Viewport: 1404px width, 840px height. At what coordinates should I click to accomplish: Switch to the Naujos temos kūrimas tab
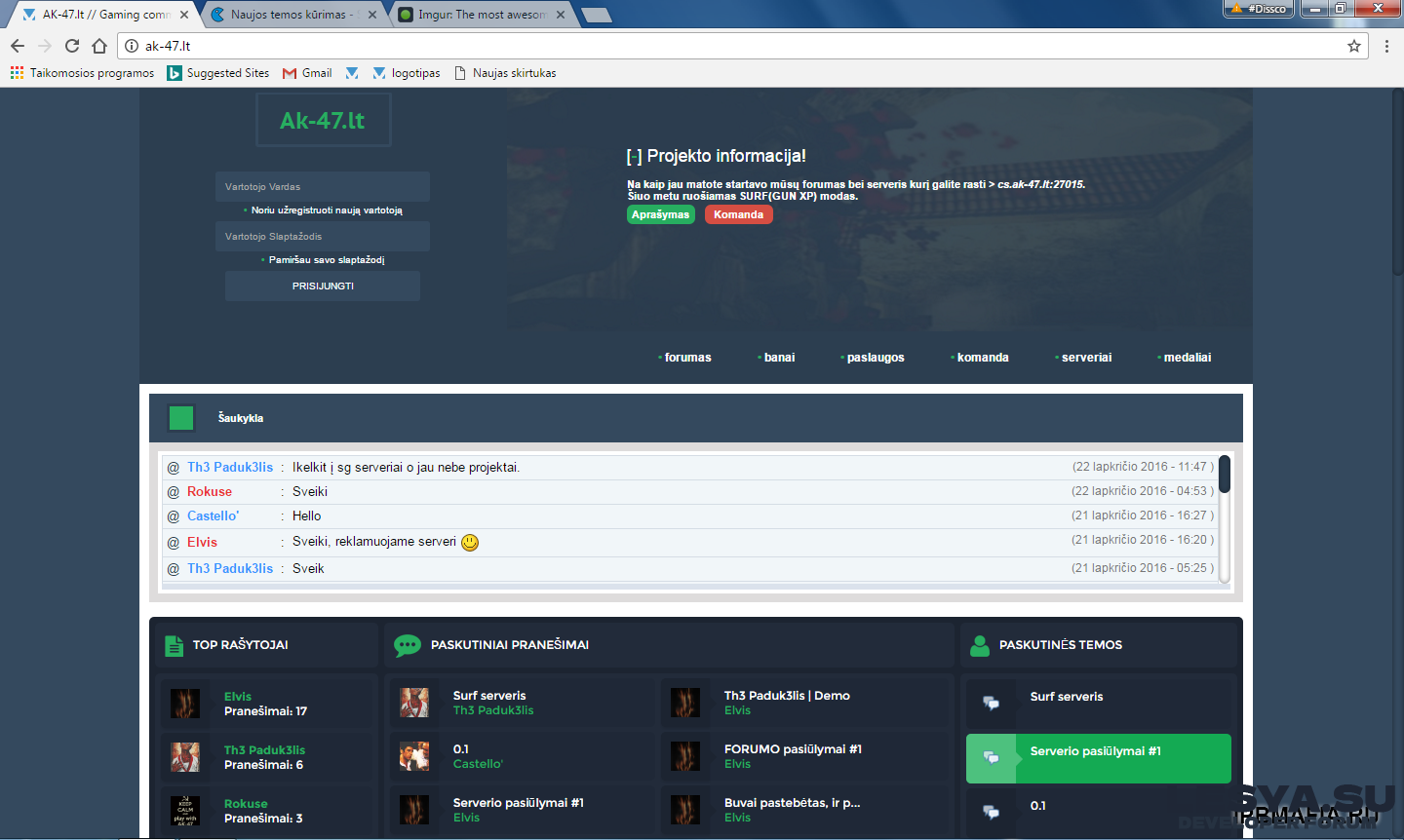click(x=291, y=15)
